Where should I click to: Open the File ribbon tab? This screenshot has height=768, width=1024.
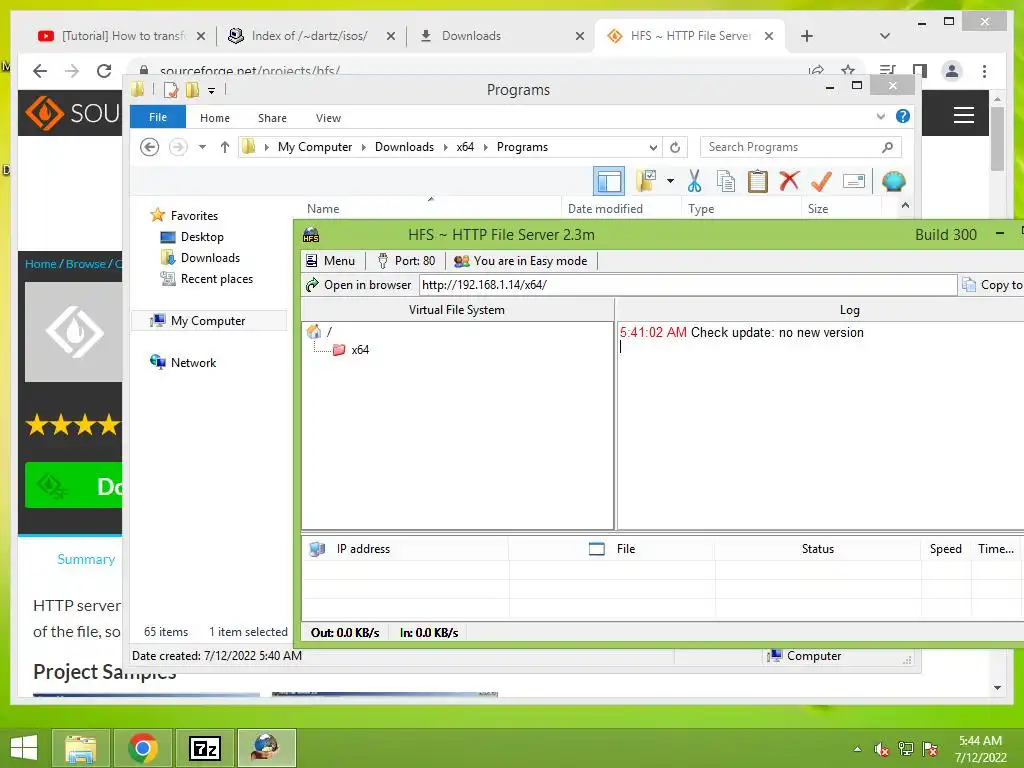click(x=158, y=117)
